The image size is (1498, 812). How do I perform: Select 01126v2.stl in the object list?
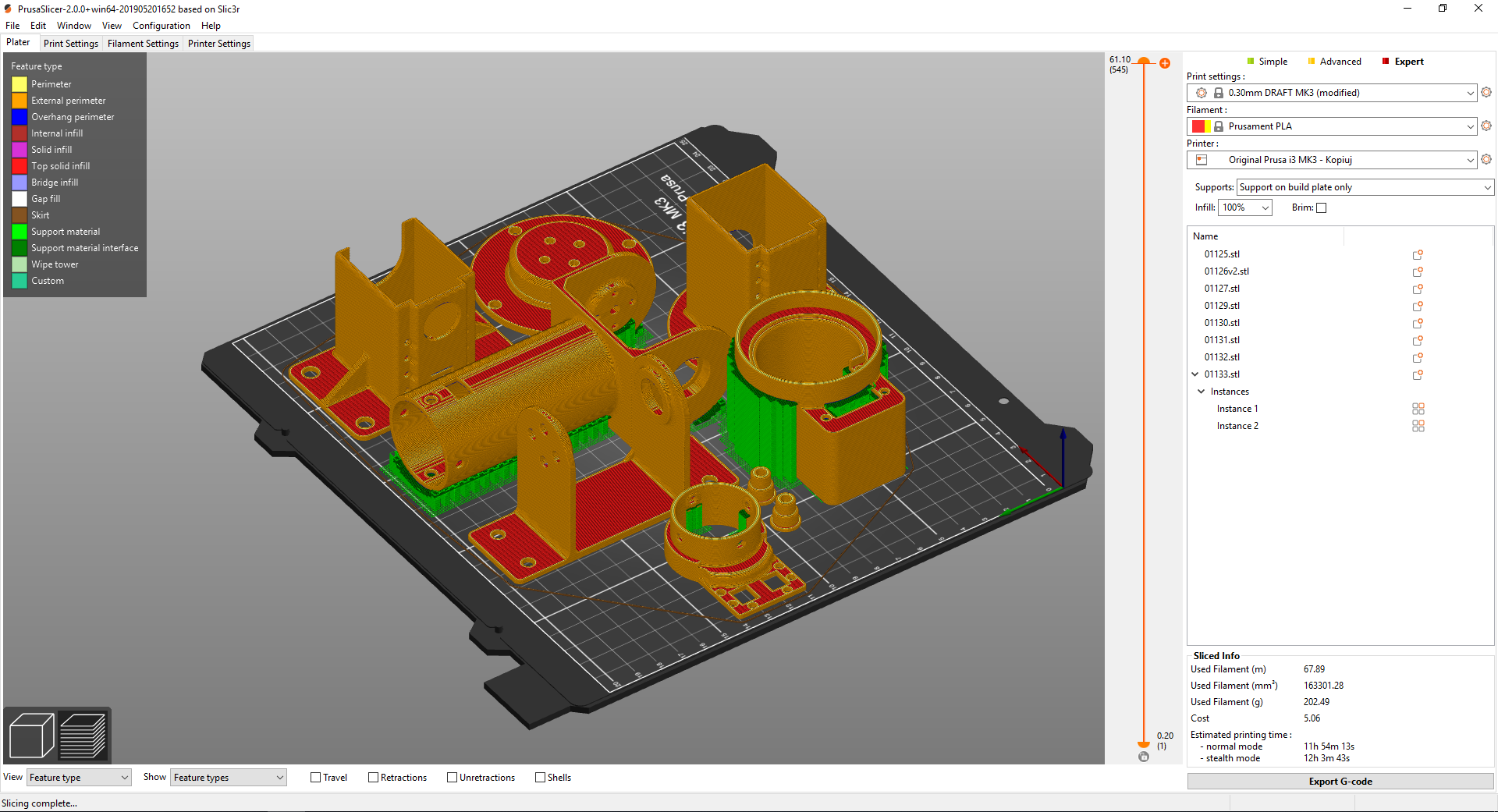1226,271
